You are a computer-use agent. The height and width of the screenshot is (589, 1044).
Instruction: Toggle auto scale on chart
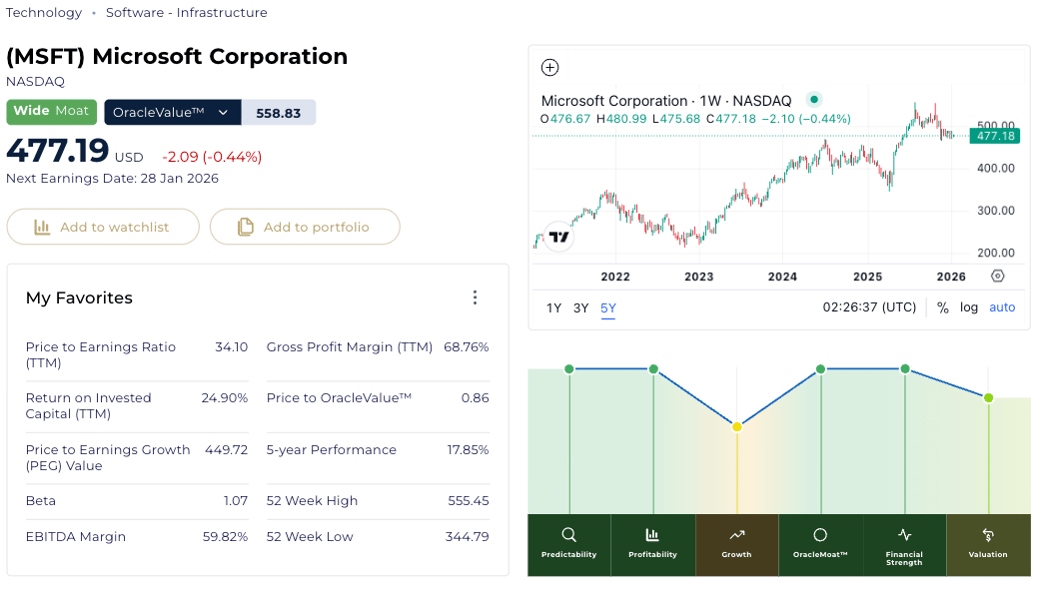click(1002, 308)
